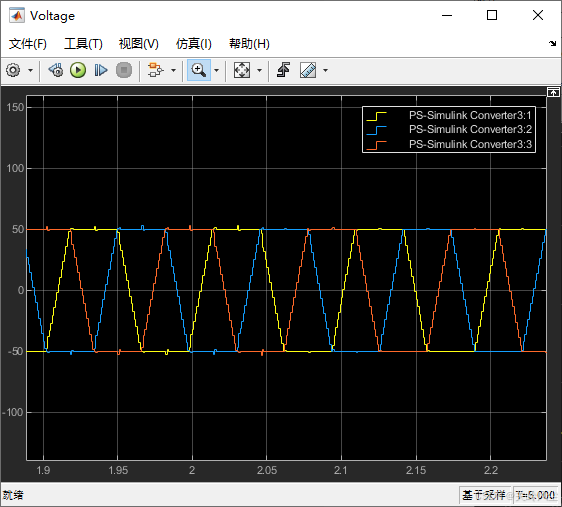Click the dock scope arrow at menu bar end
562x507 pixels.
[x=552, y=43]
